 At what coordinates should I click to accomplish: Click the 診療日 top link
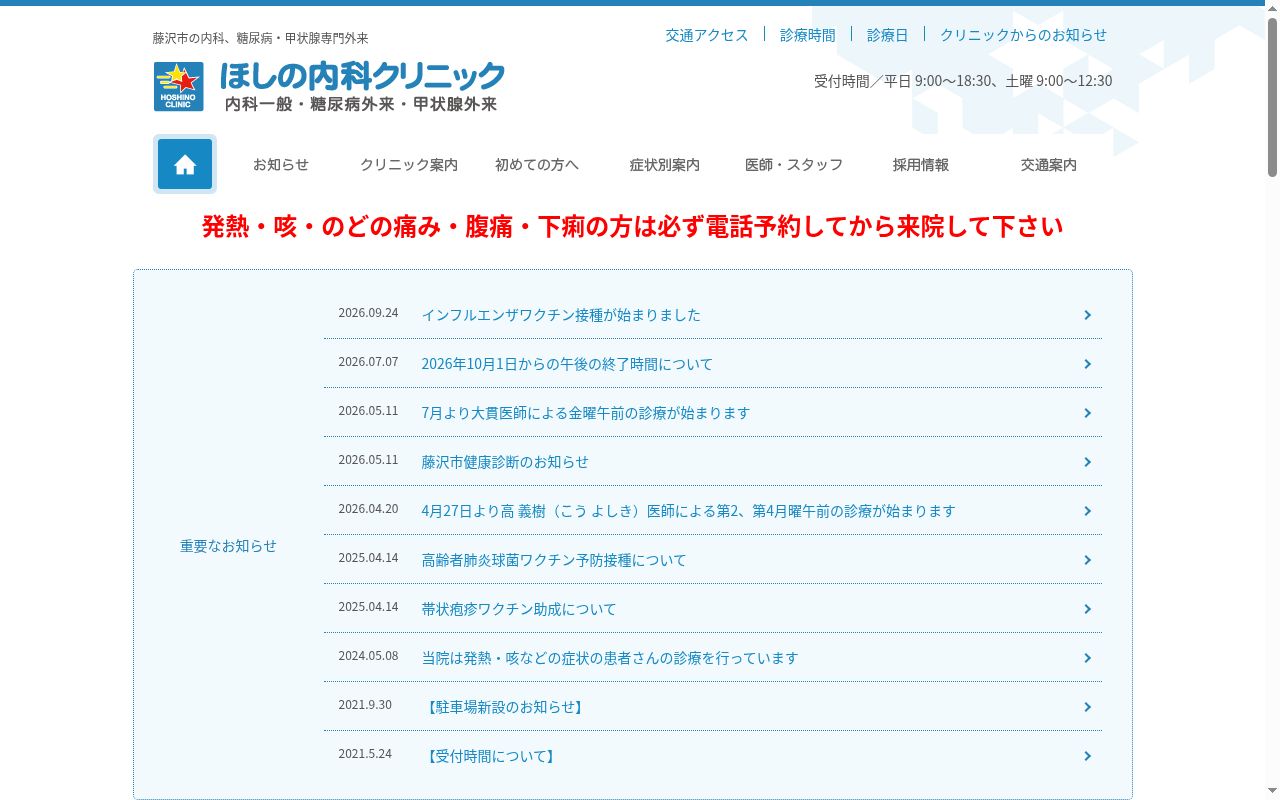[x=888, y=35]
